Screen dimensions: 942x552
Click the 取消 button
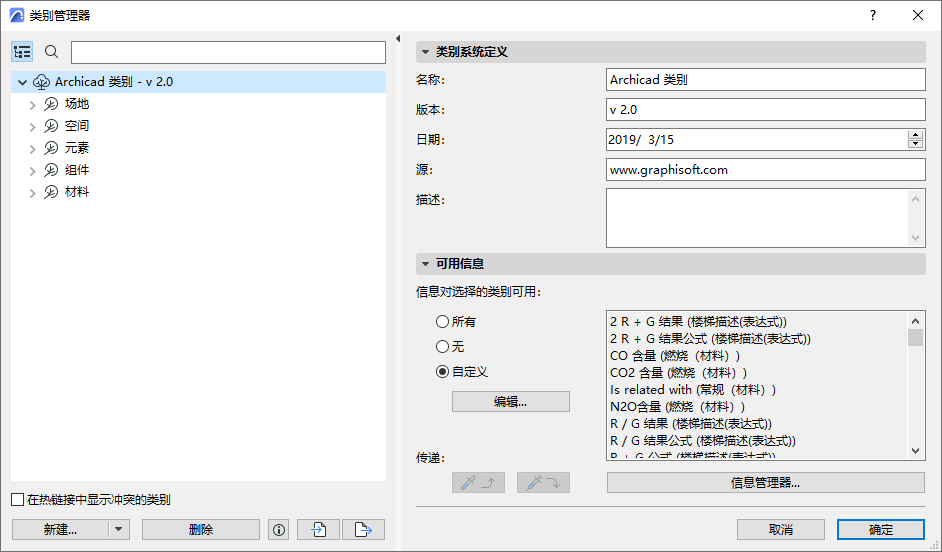pos(781,530)
